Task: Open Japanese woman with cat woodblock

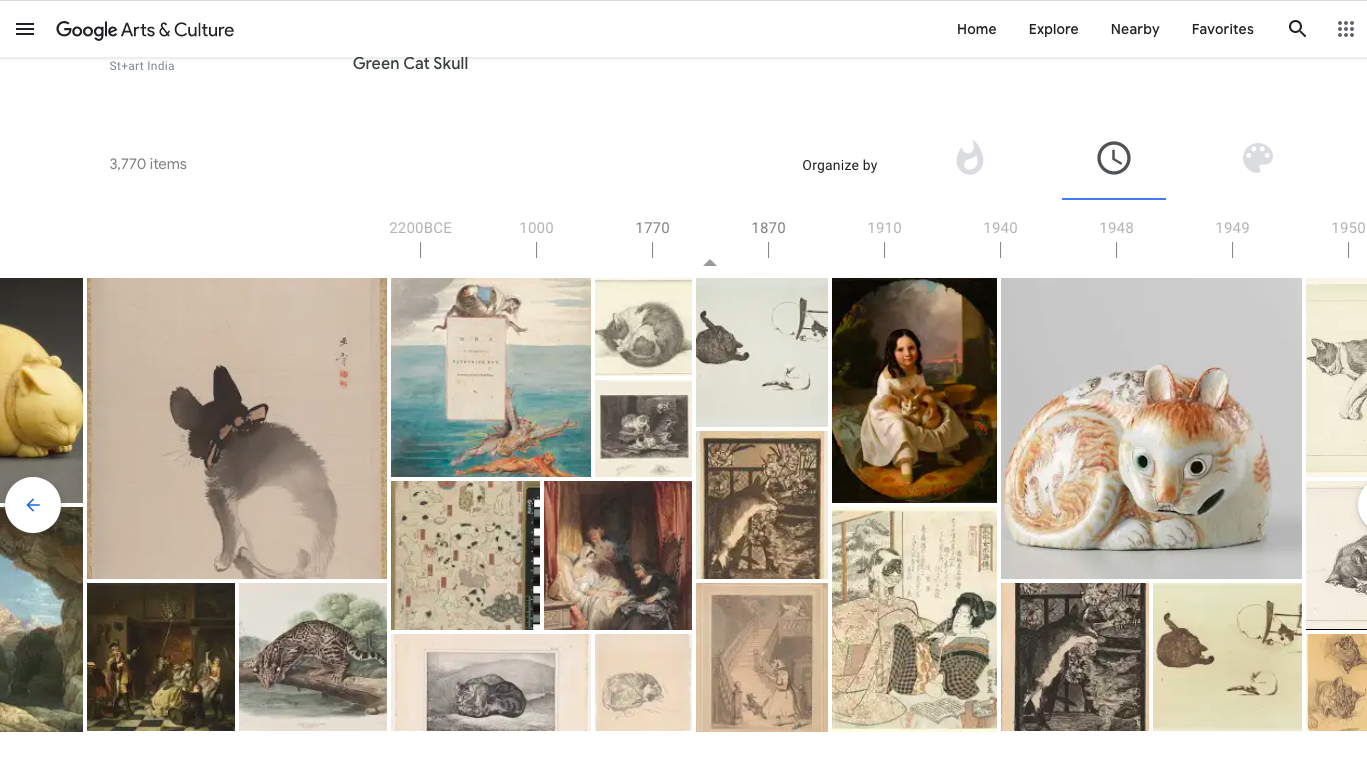Action: click(x=914, y=619)
